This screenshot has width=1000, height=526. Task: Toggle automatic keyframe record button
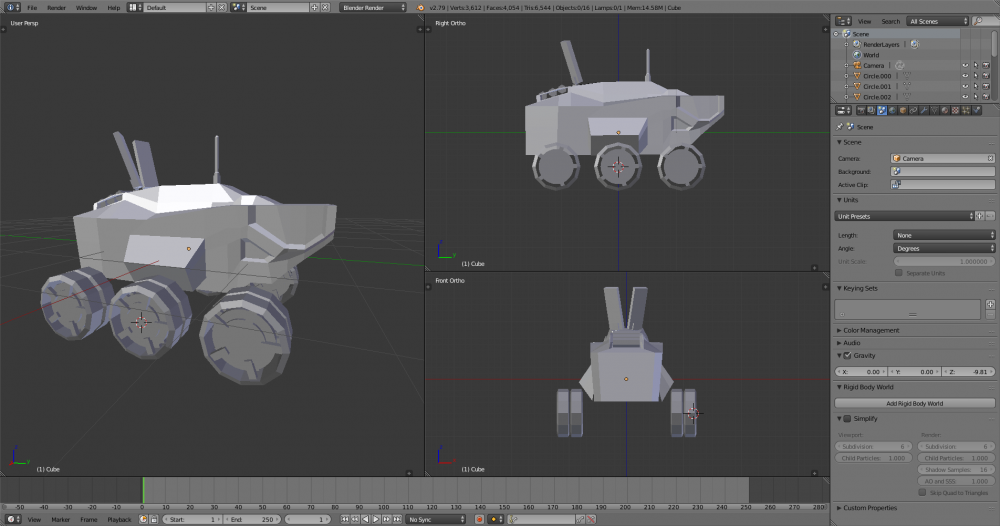point(480,520)
